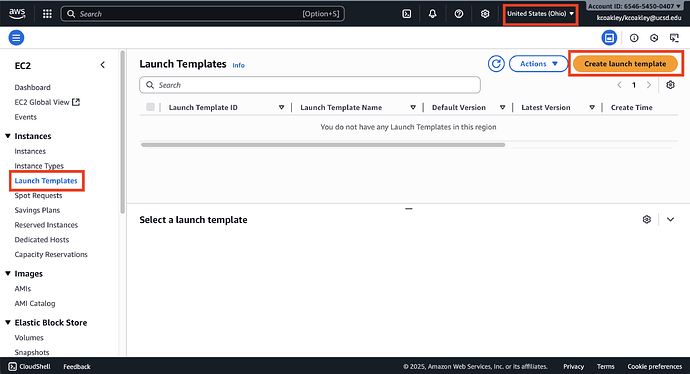Open Feedback in the footer
690x374 pixels.
coord(77,367)
